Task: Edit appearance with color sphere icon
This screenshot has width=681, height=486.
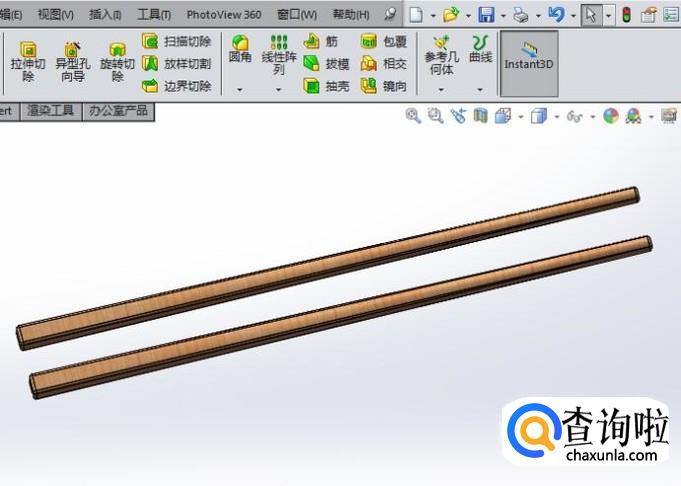Action: click(611, 116)
